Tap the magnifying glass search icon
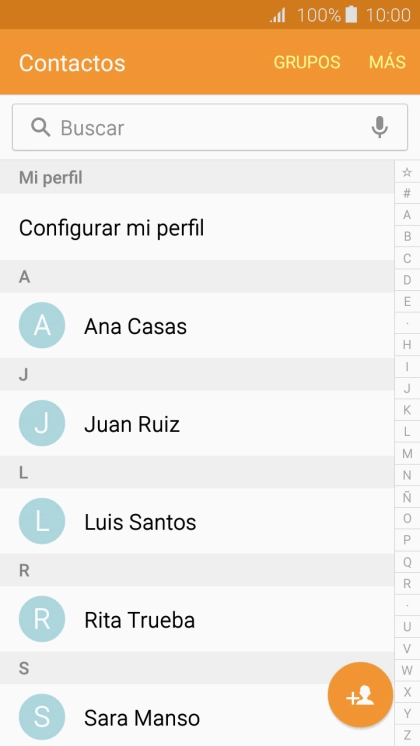Viewport: 420px width, 746px height. click(40, 128)
